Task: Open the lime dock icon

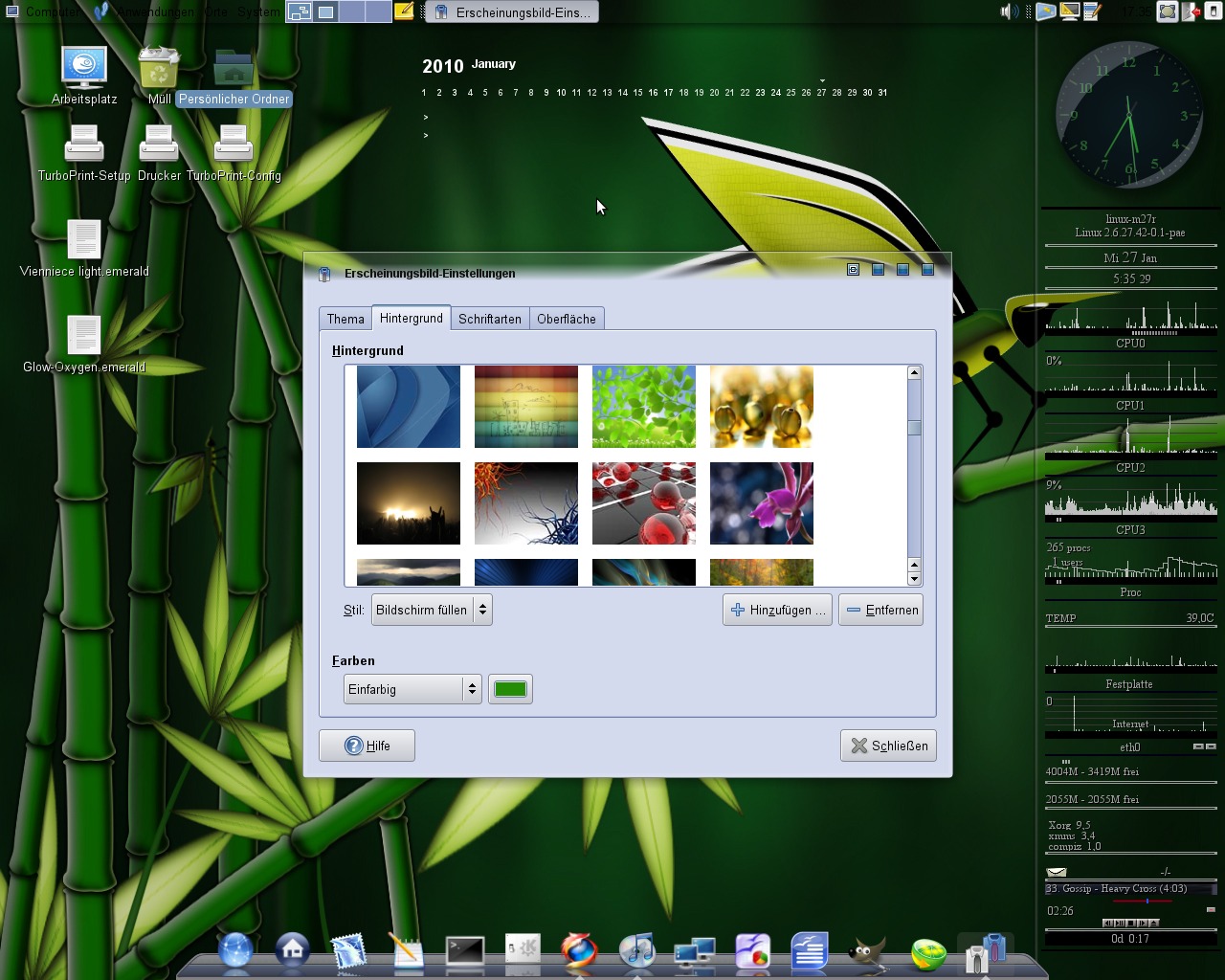Action: tap(927, 953)
